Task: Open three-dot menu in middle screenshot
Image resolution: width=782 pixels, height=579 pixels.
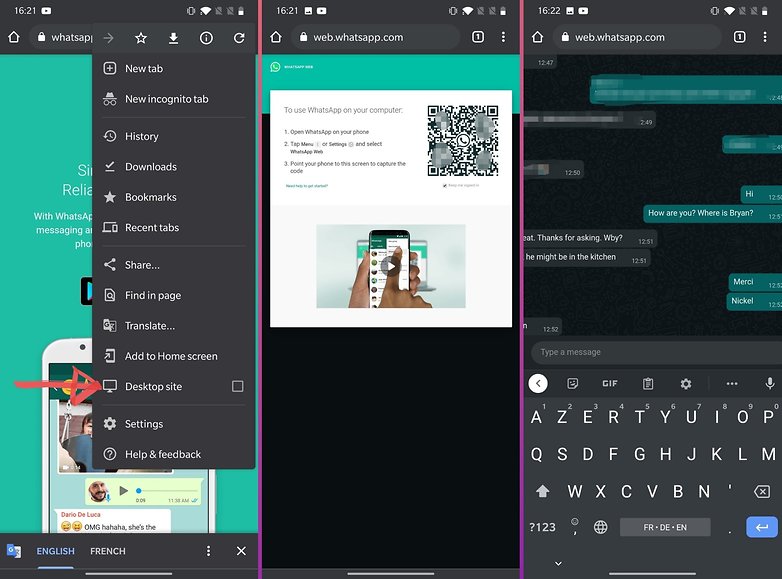Action: (503, 37)
